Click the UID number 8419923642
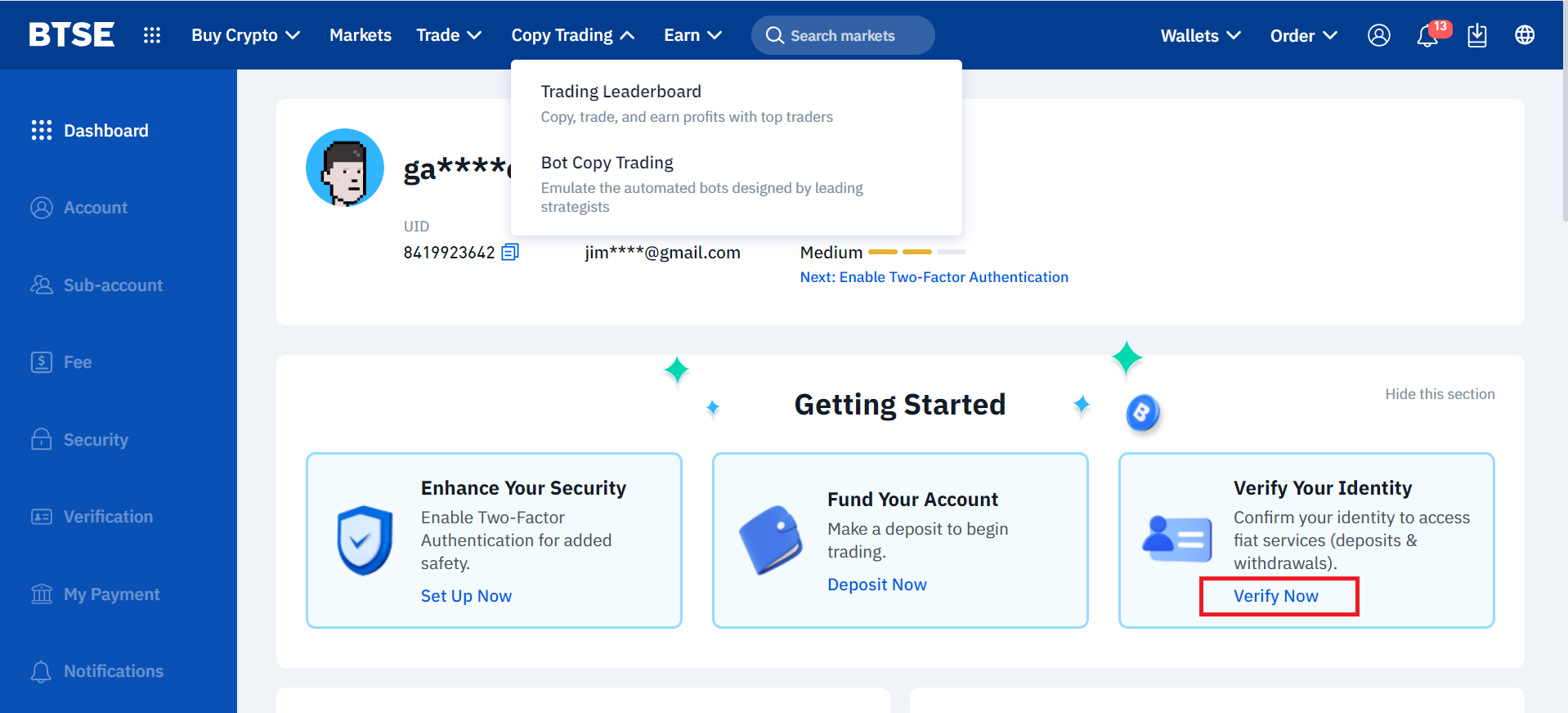 [x=449, y=253]
